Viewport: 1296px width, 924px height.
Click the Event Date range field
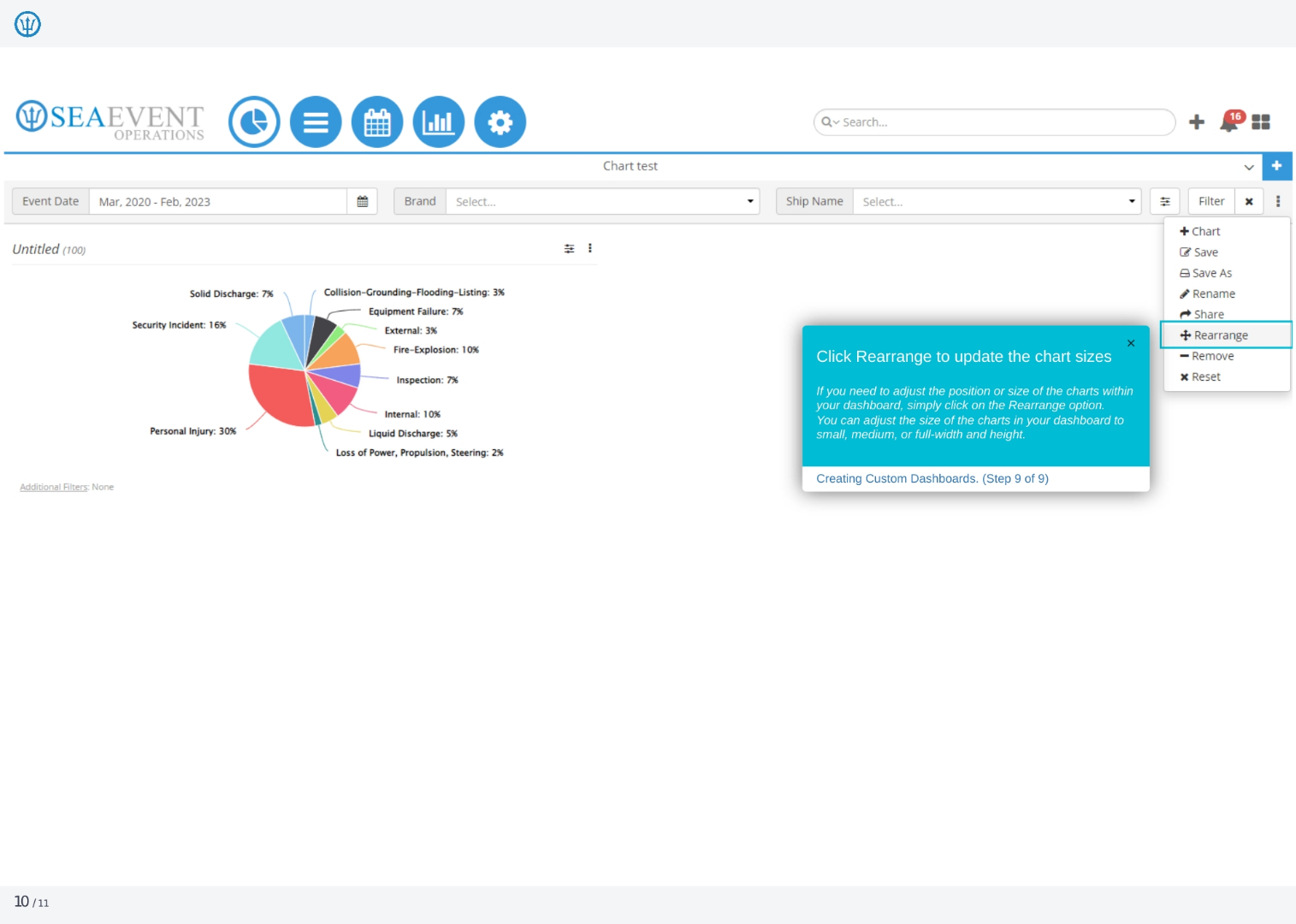click(x=218, y=202)
